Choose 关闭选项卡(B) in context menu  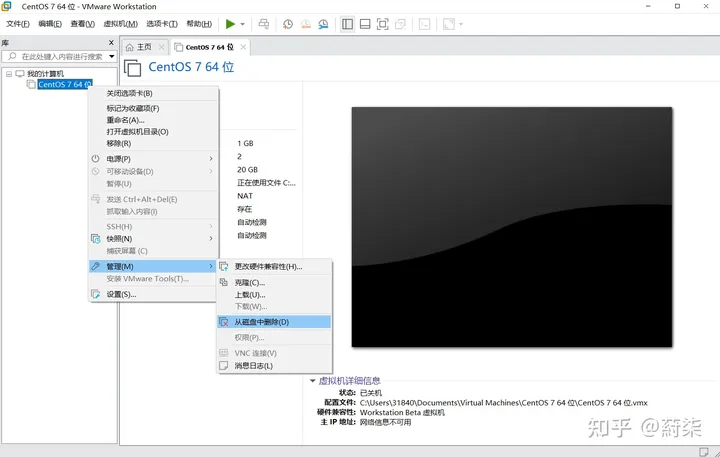pos(152,93)
